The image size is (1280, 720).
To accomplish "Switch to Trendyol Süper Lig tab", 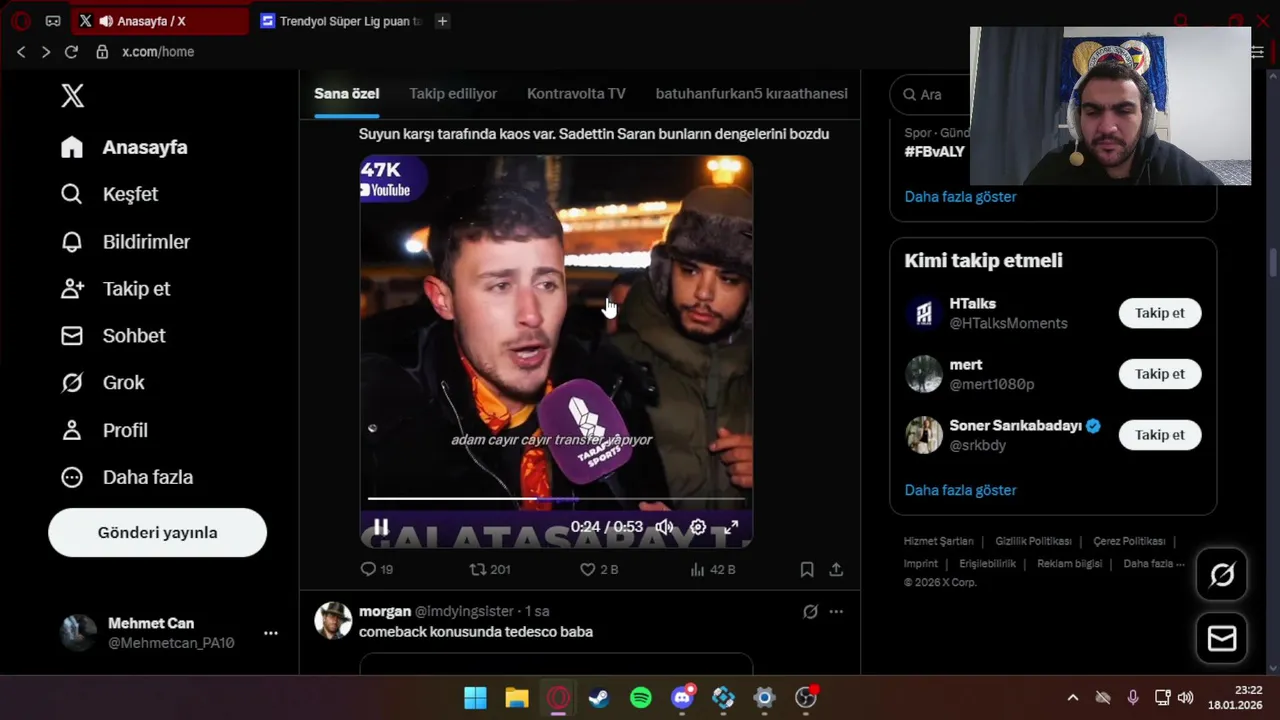I will pos(341,21).
